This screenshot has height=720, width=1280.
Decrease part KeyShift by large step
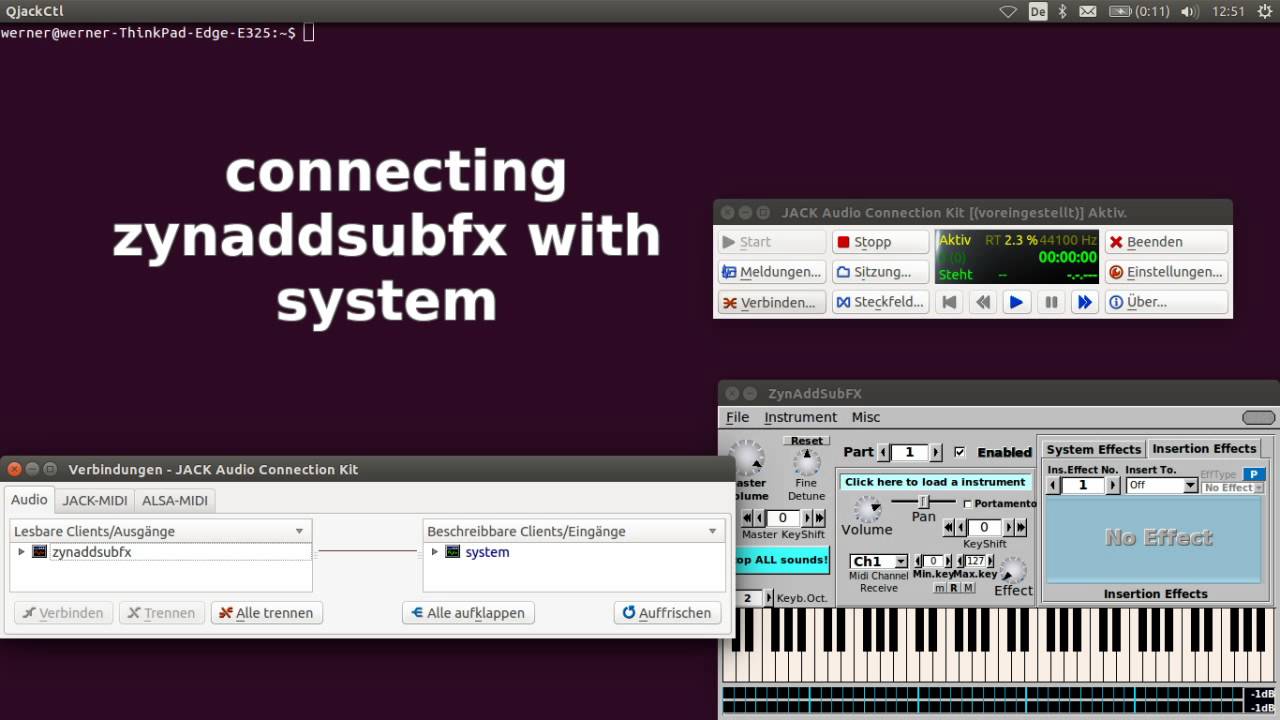[x=949, y=527]
